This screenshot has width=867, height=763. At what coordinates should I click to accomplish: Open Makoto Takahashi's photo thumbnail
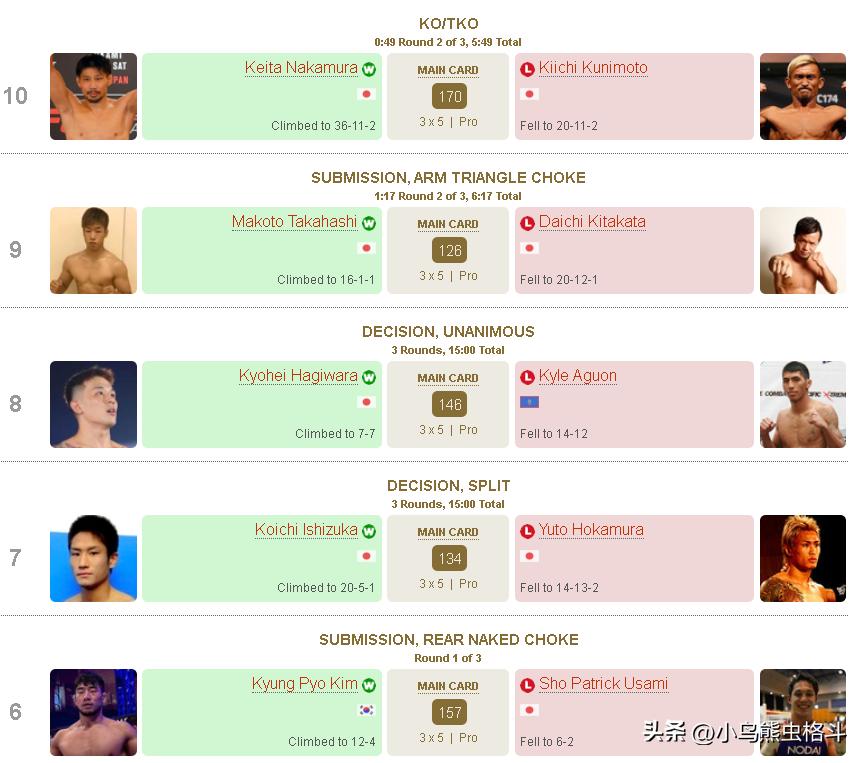pyautogui.click(x=94, y=250)
